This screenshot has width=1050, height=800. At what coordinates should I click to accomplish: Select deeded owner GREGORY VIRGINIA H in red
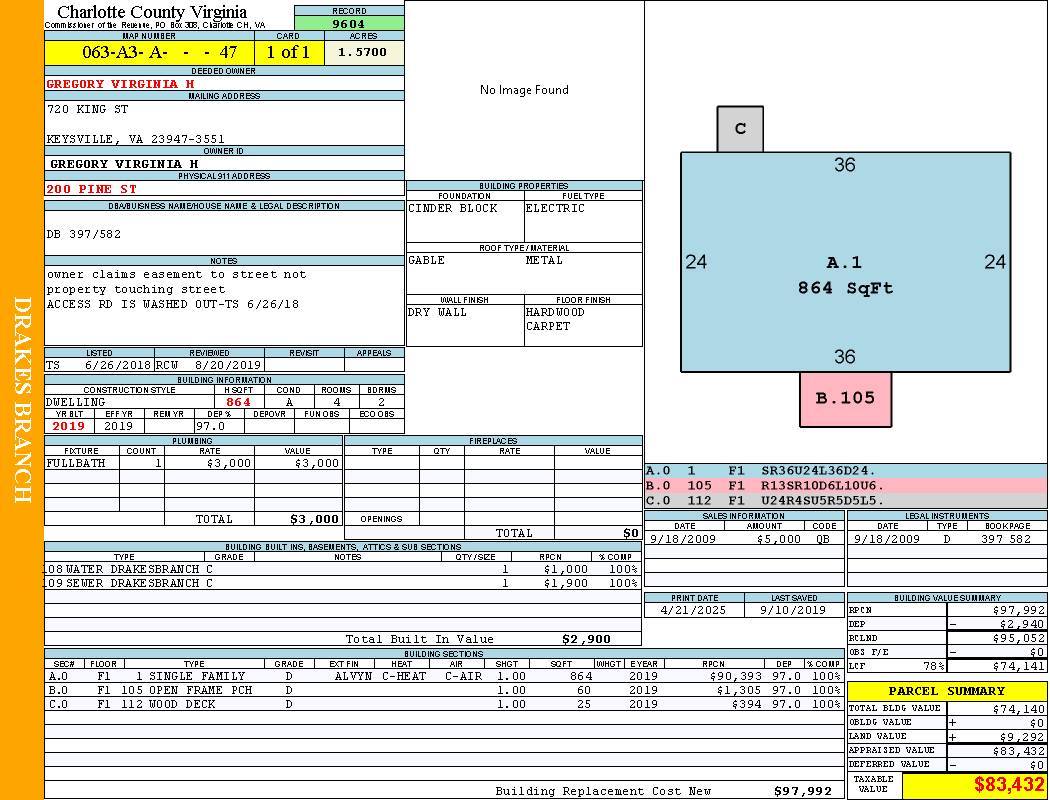[121, 84]
